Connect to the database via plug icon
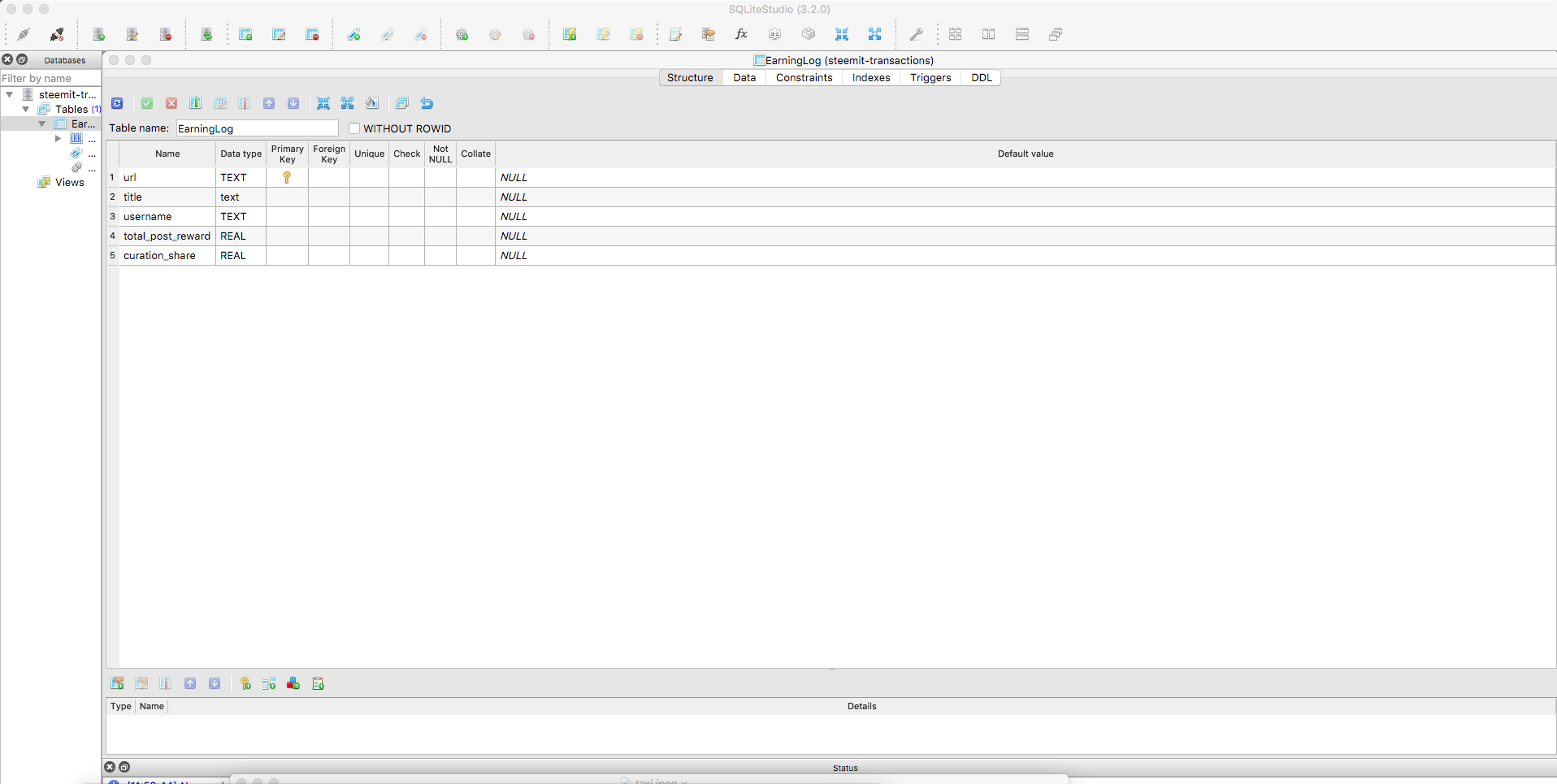1557x784 pixels. (24, 34)
